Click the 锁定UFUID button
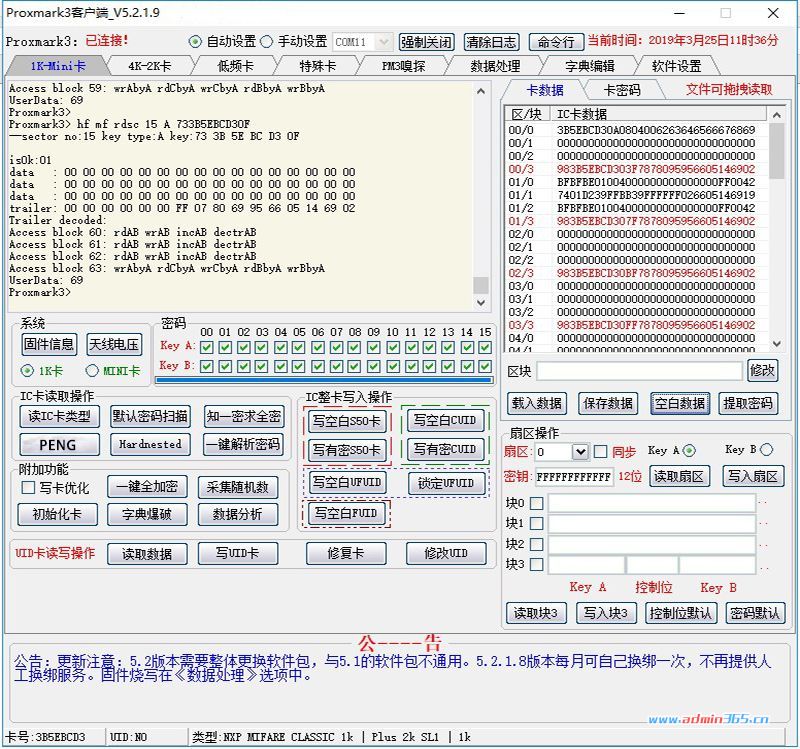This screenshot has width=800, height=749. (x=446, y=483)
